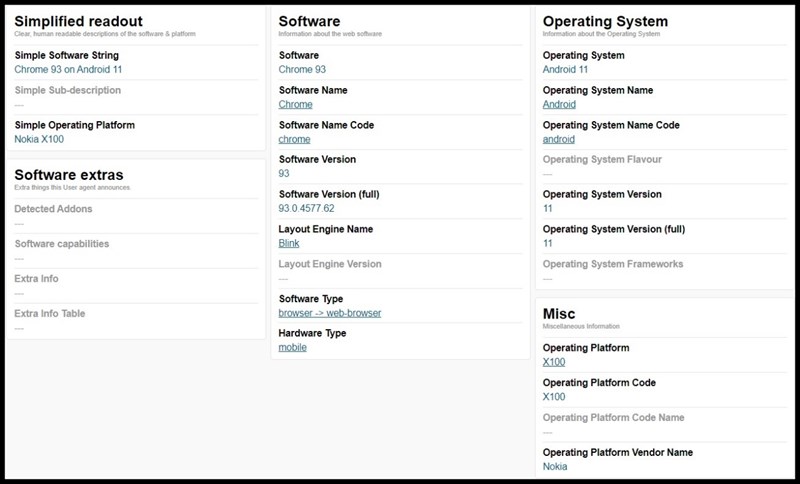Follow the lowercase chrome name code link
This screenshot has height=484, width=800.
point(294,139)
